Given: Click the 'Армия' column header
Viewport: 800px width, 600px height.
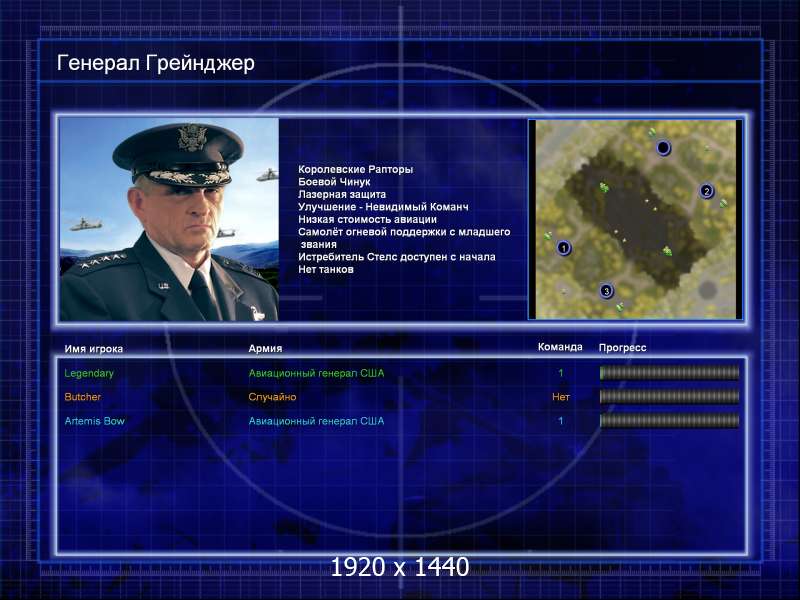Looking at the screenshot, I should click(x=265, y=348).
